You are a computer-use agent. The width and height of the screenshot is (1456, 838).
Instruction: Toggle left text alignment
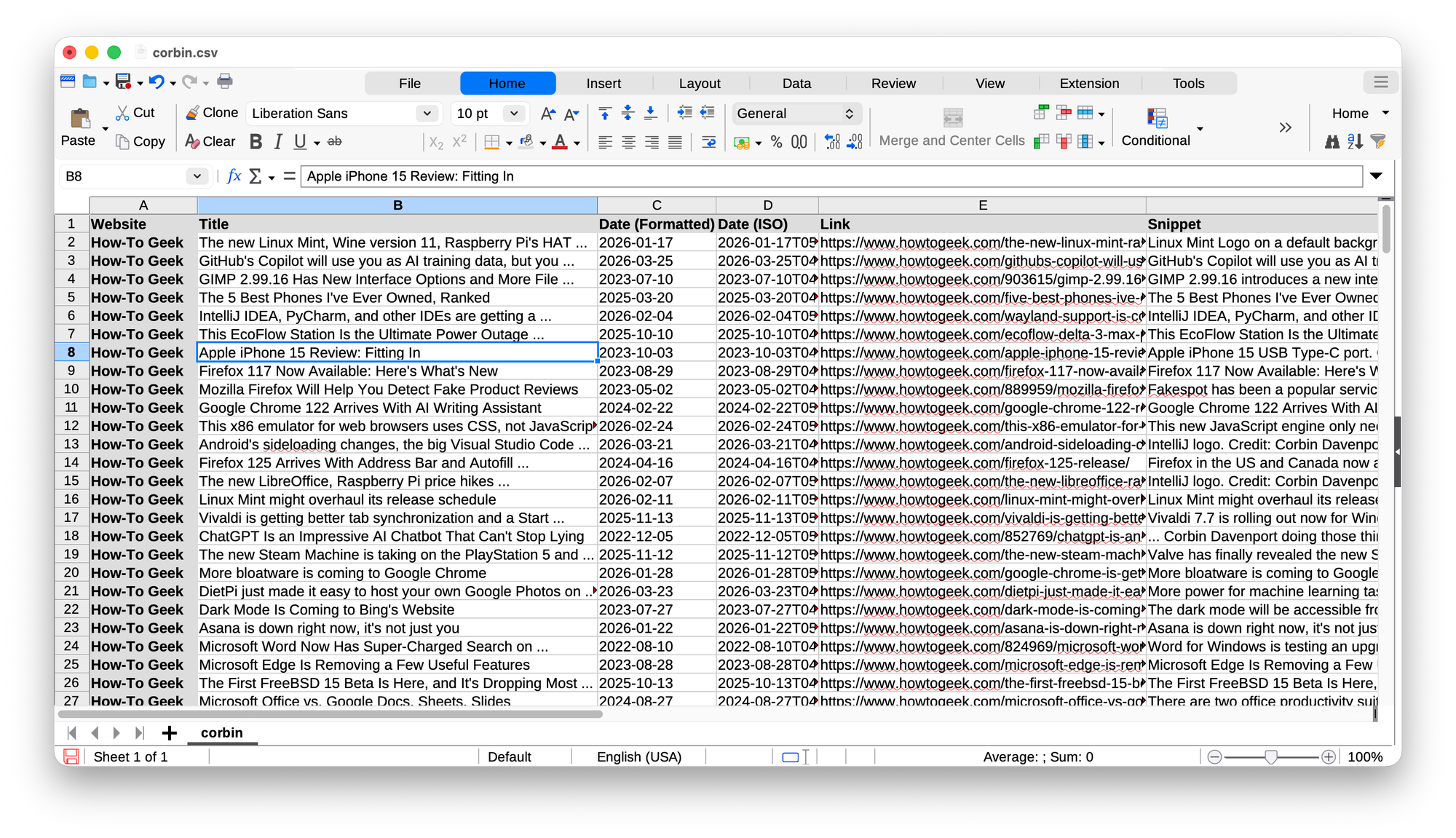click(x=605, y=143)
